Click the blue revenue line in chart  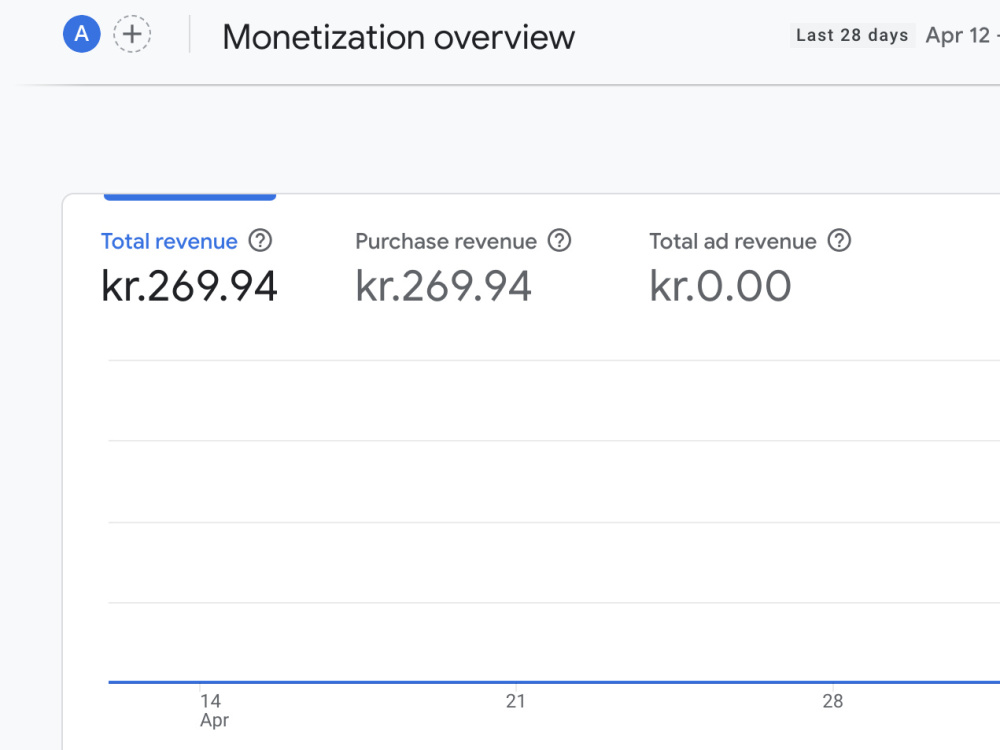point(554,682)
